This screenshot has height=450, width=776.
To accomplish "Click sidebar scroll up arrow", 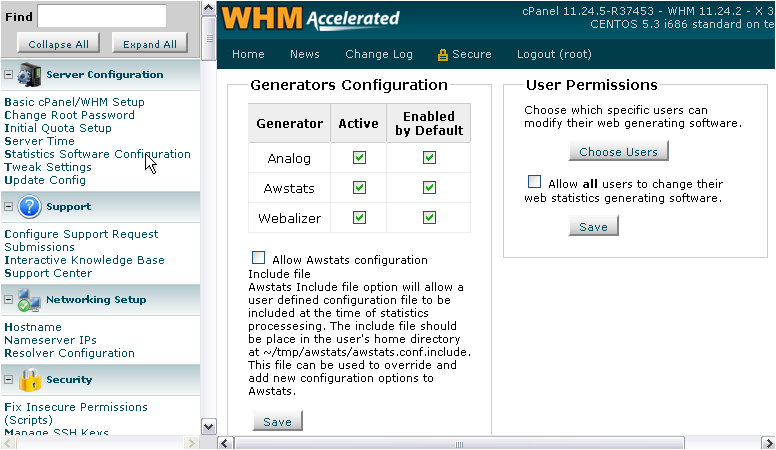I will coord(208,8).
